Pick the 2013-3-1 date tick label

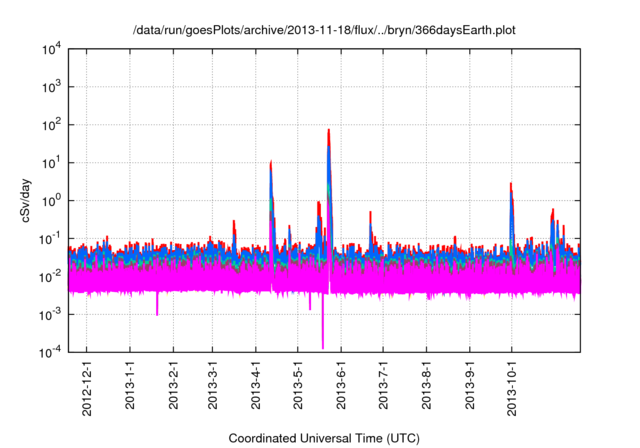[212, 386]
